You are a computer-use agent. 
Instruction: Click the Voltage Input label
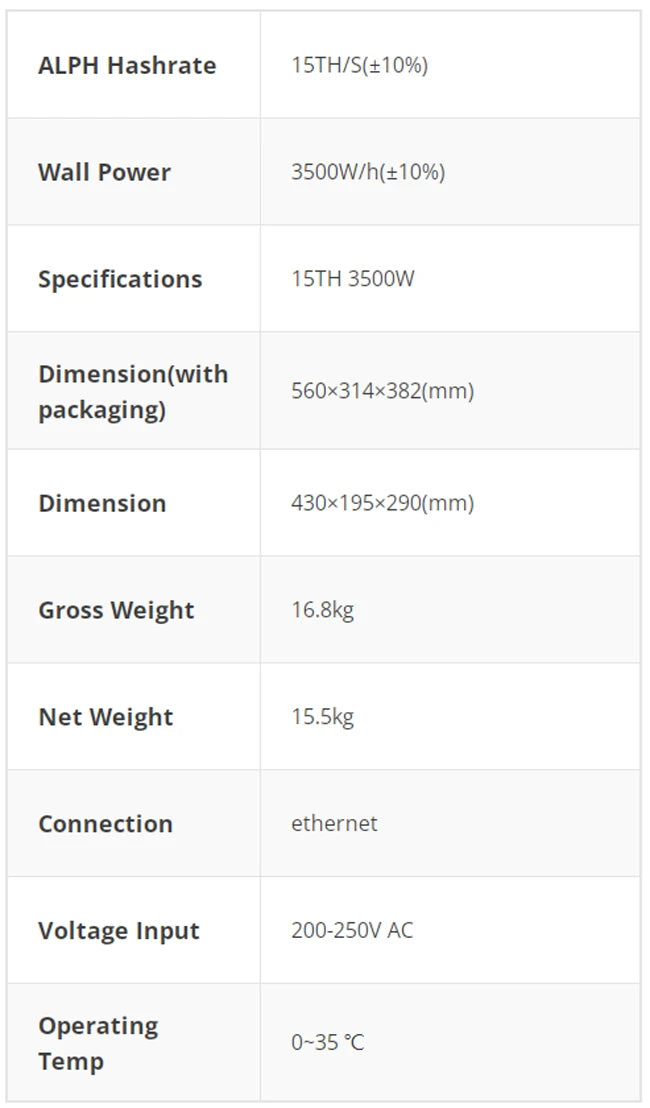119,931
